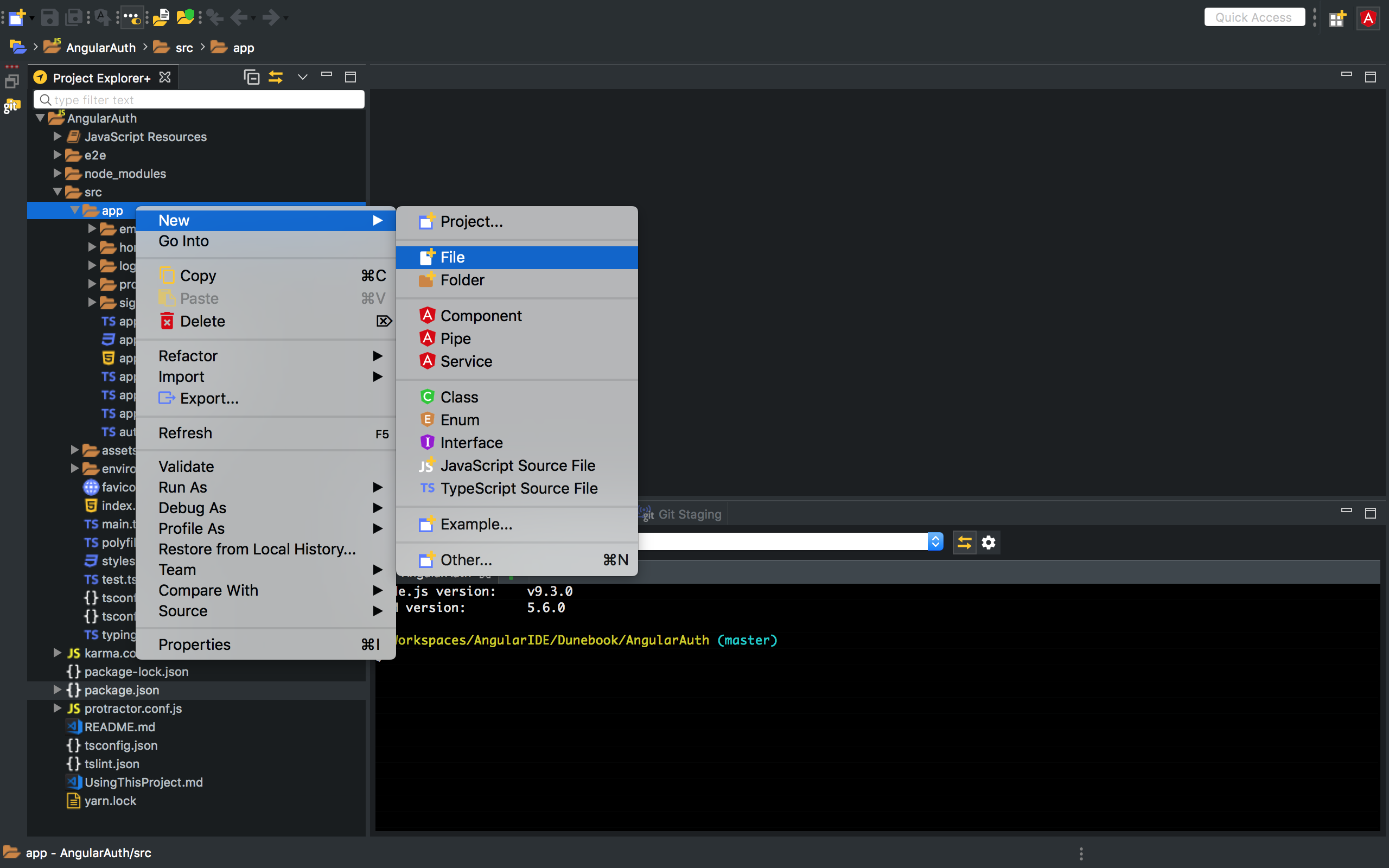Select Project... in New submenu
Viewport: 1389px width, 868px height.
(x=517, y=221)
